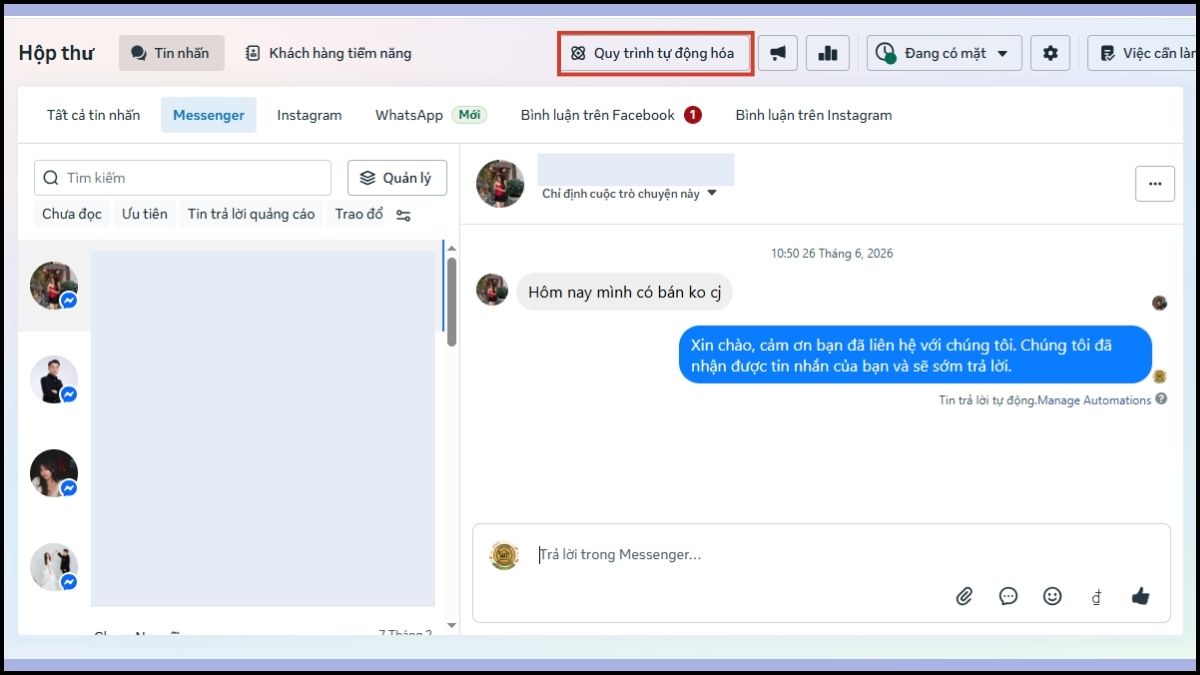Filter by the Trao đổi chip
1200x675 pixels.
357,214
